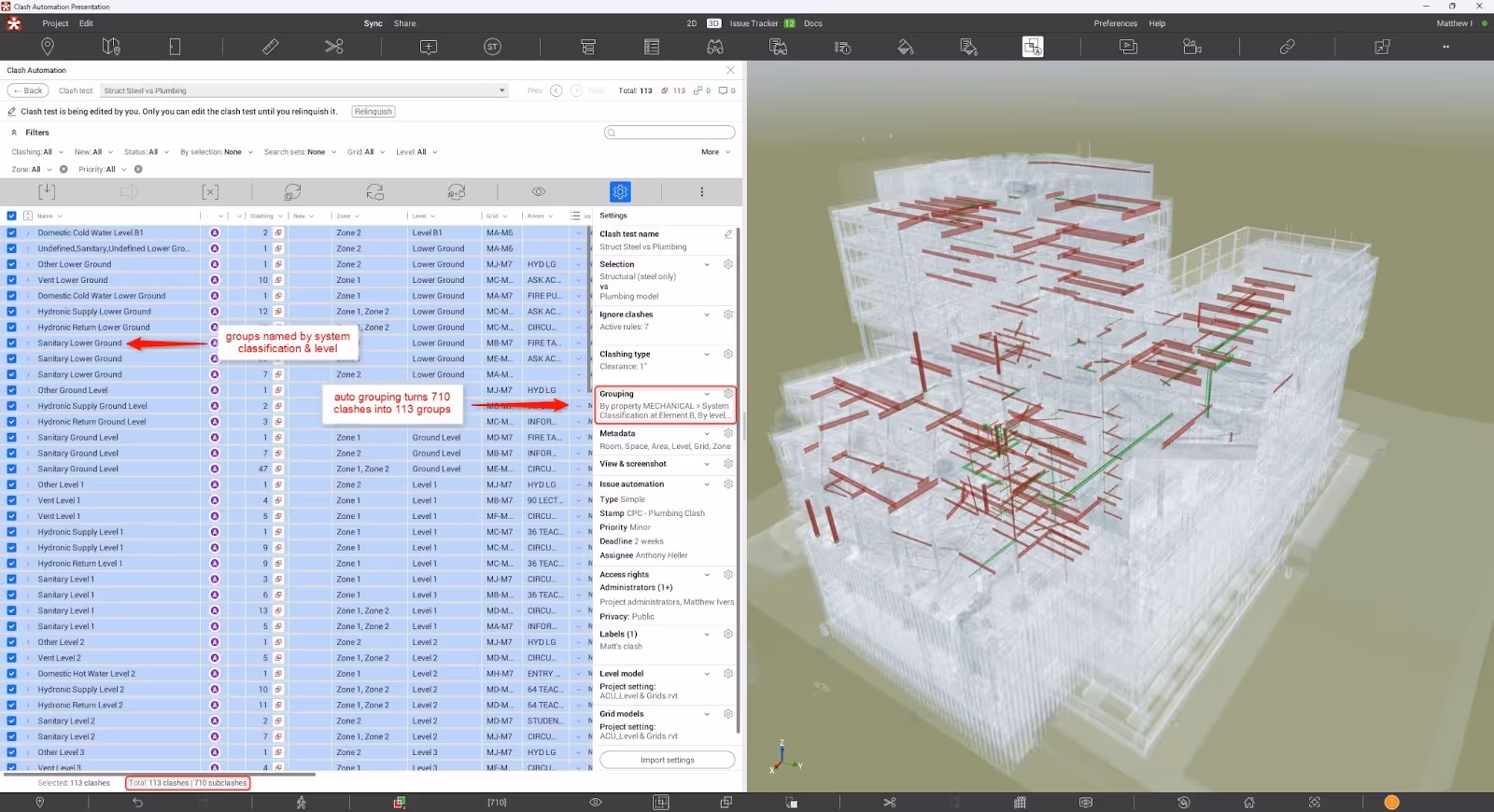Click the Relinquish button
The height and width of the screenshot is (812, 1494).
(x=373, y=111)
